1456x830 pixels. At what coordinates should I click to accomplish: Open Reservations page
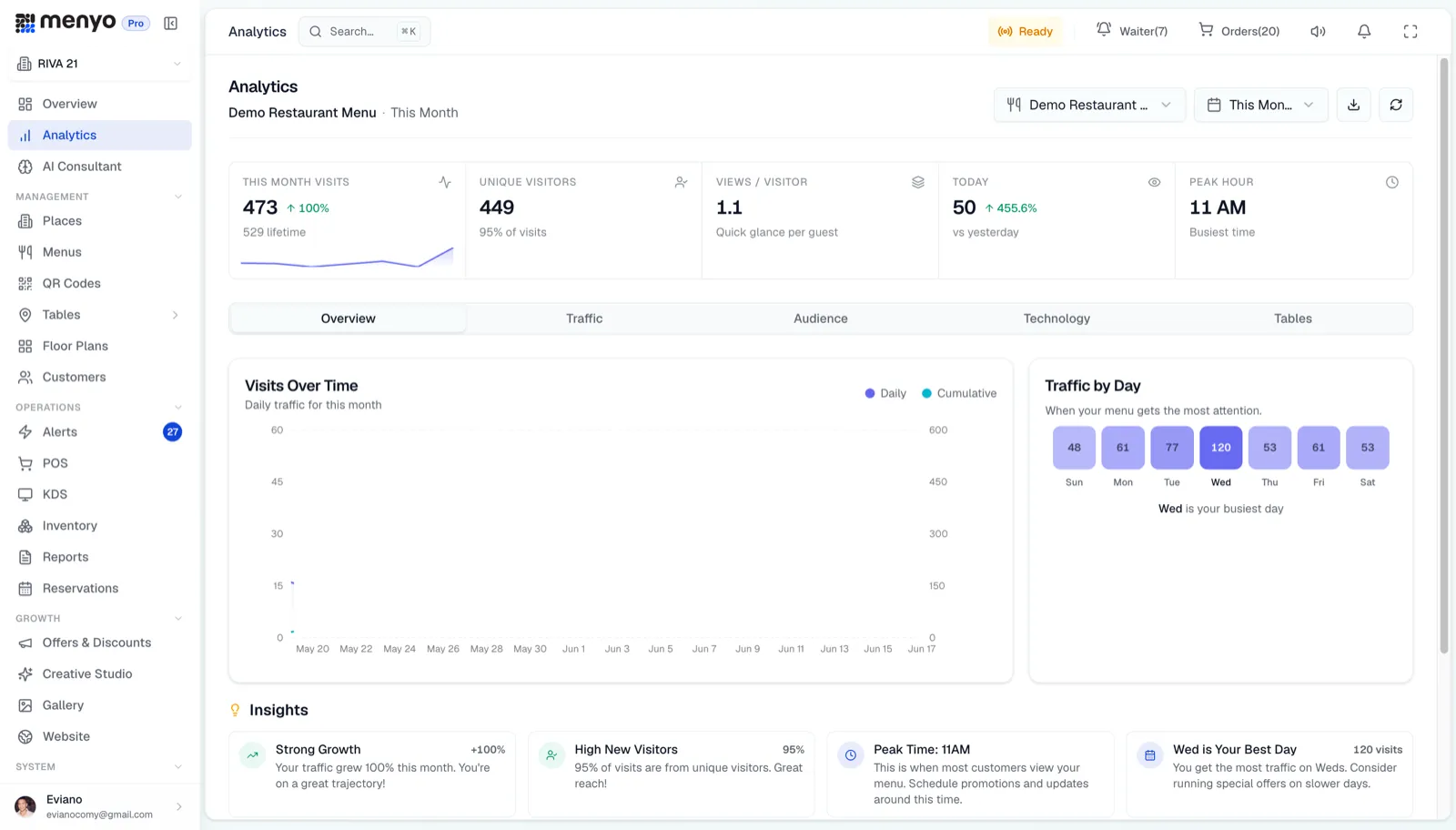100,589
